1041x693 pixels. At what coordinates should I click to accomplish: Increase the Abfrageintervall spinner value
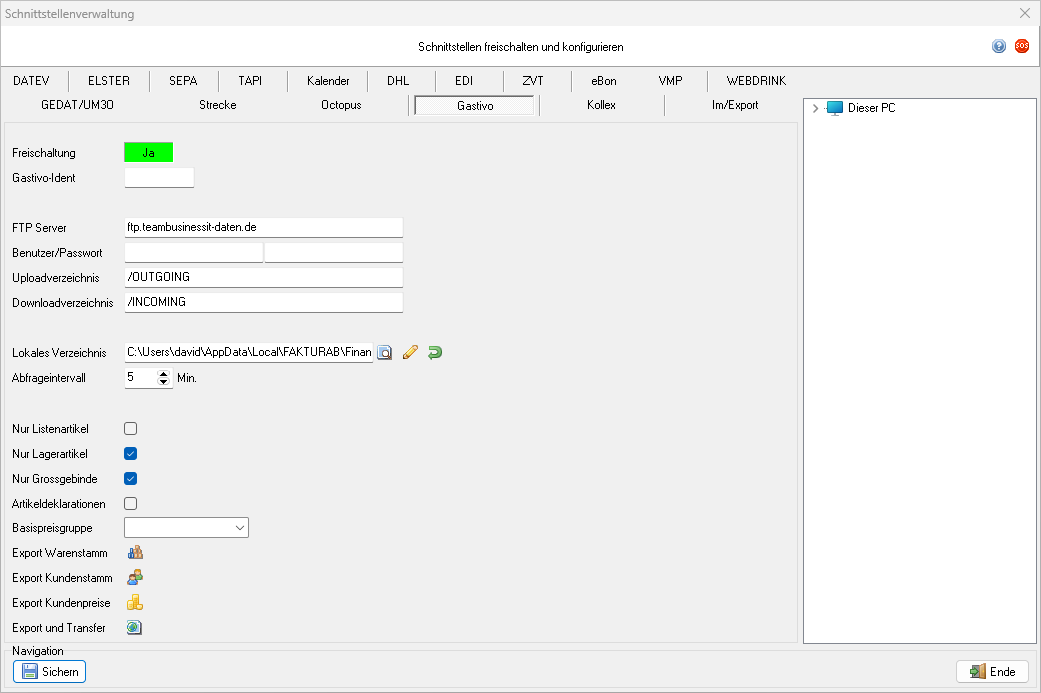pos(164,374)
